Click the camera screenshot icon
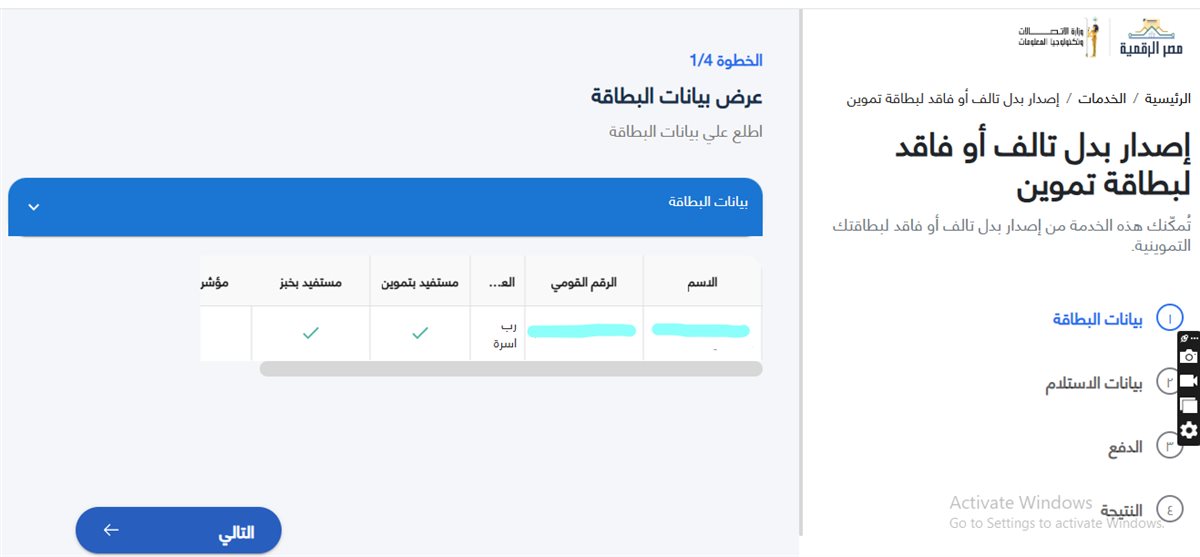The width and height of the screenshot is (1200, 557). pos(1189,356)
